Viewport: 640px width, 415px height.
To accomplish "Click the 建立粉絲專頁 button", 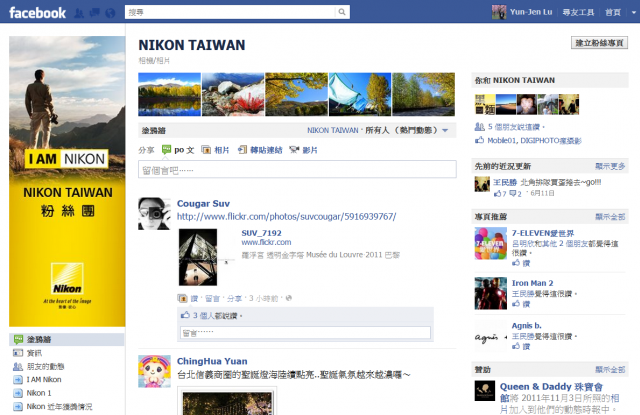I will [x=599, y=42].
